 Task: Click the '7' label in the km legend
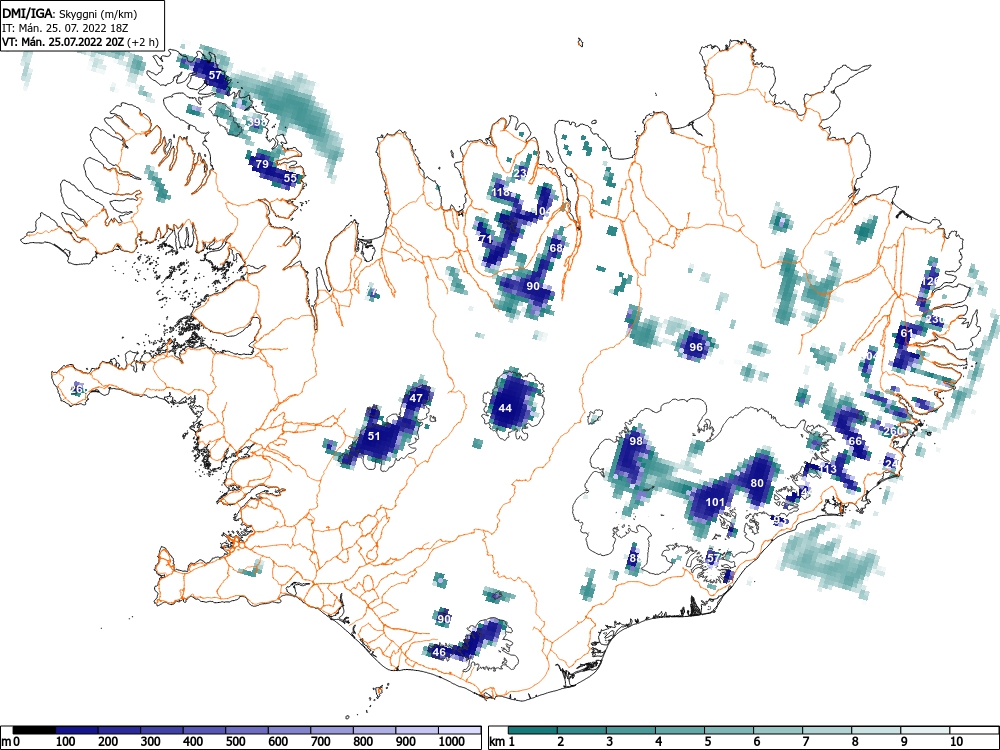click(805, 742)
